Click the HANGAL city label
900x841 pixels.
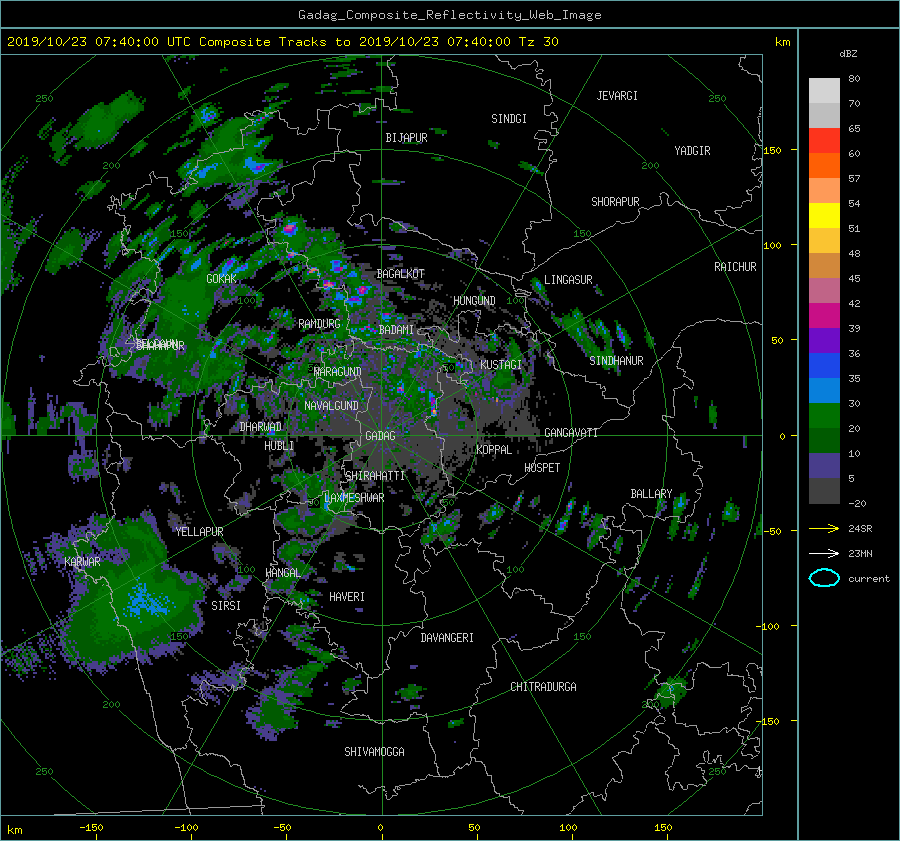point(282,573)
